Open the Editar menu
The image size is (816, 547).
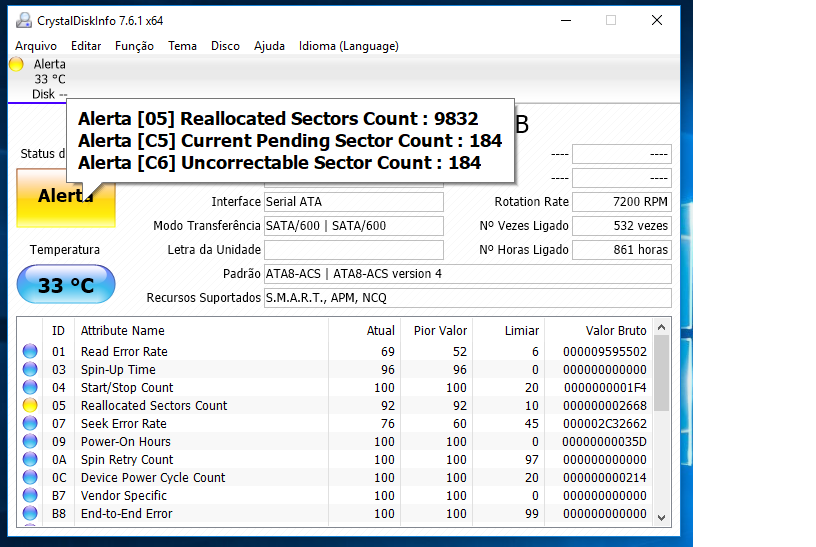tap(86, 46)
